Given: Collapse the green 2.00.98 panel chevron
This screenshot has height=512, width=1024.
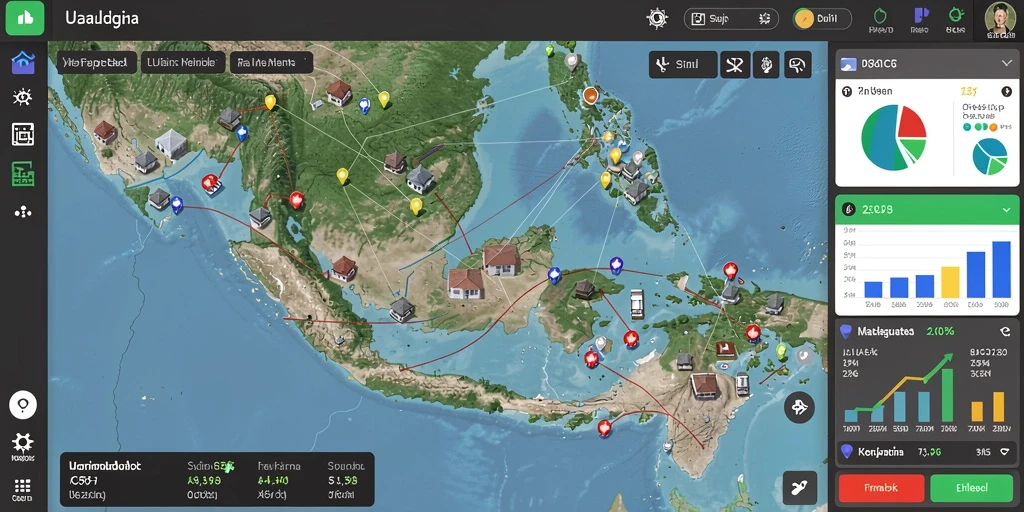Looking at the screenshot, I should [x=1006, y=210].
